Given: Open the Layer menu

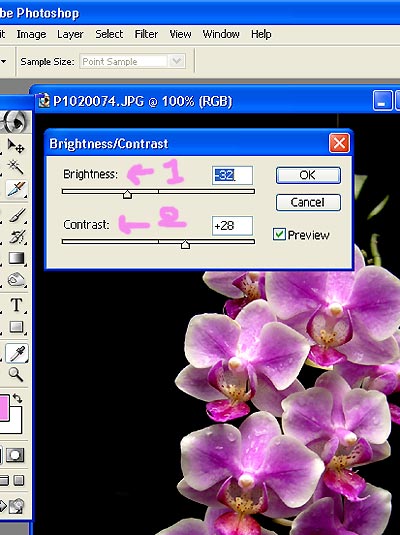Looking at the screenshot, I should click(70, 34).
